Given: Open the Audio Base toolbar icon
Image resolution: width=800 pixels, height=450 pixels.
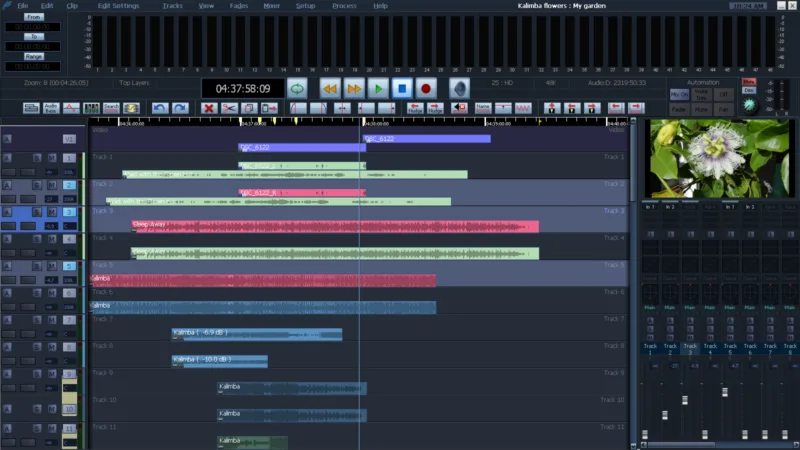Looking at the screenshot, I should [51, 108].
